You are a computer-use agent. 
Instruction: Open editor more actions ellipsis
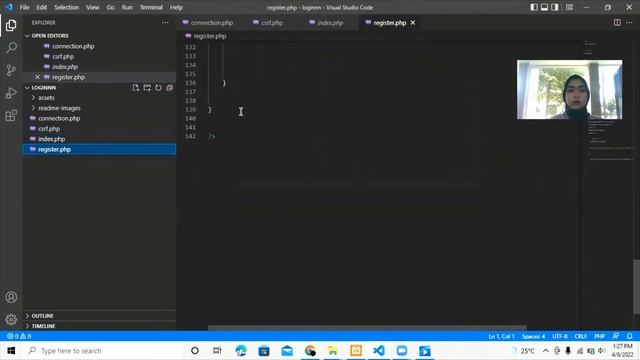click(629, 23)
